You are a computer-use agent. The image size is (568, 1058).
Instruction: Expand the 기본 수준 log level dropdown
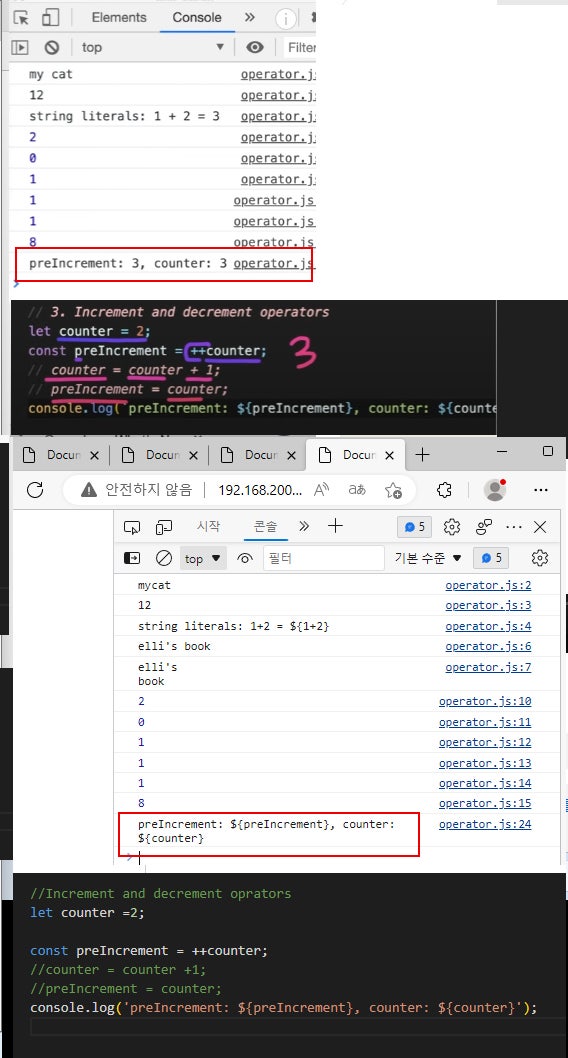click(428, 558)
